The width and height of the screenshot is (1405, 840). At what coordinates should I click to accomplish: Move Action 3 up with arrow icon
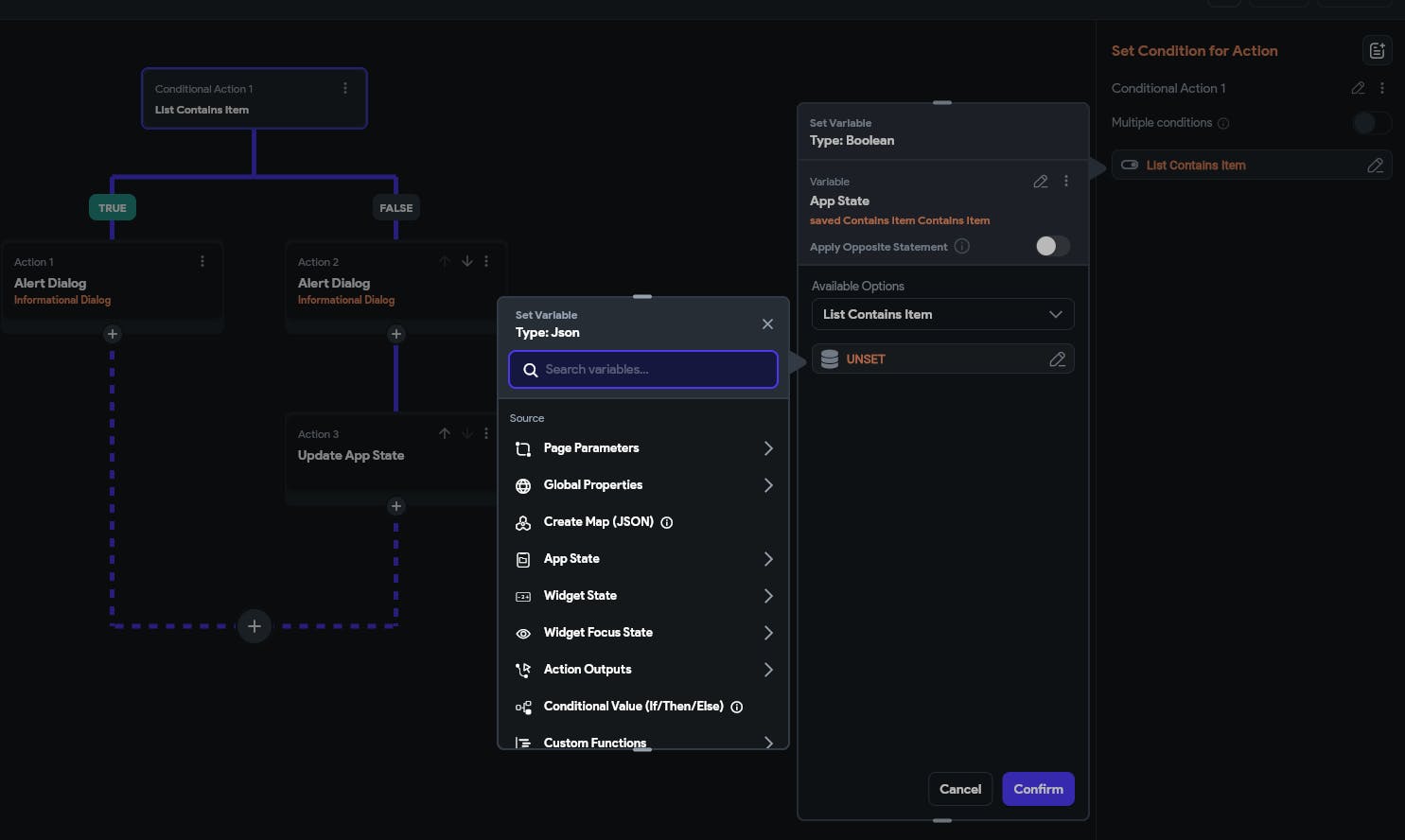click(445, 433)
